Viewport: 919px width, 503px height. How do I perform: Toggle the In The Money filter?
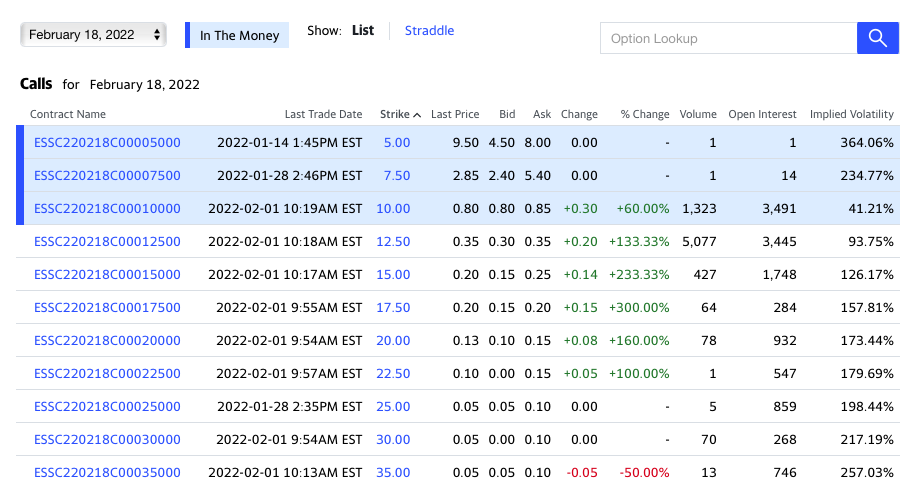[237, 35]
